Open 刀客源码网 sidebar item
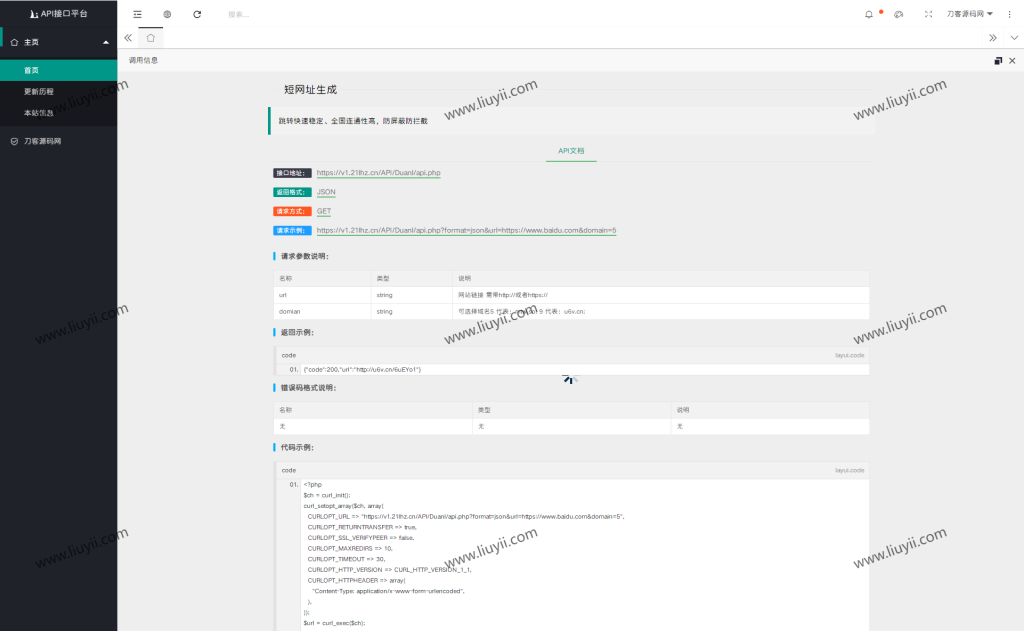 point(59,141)
